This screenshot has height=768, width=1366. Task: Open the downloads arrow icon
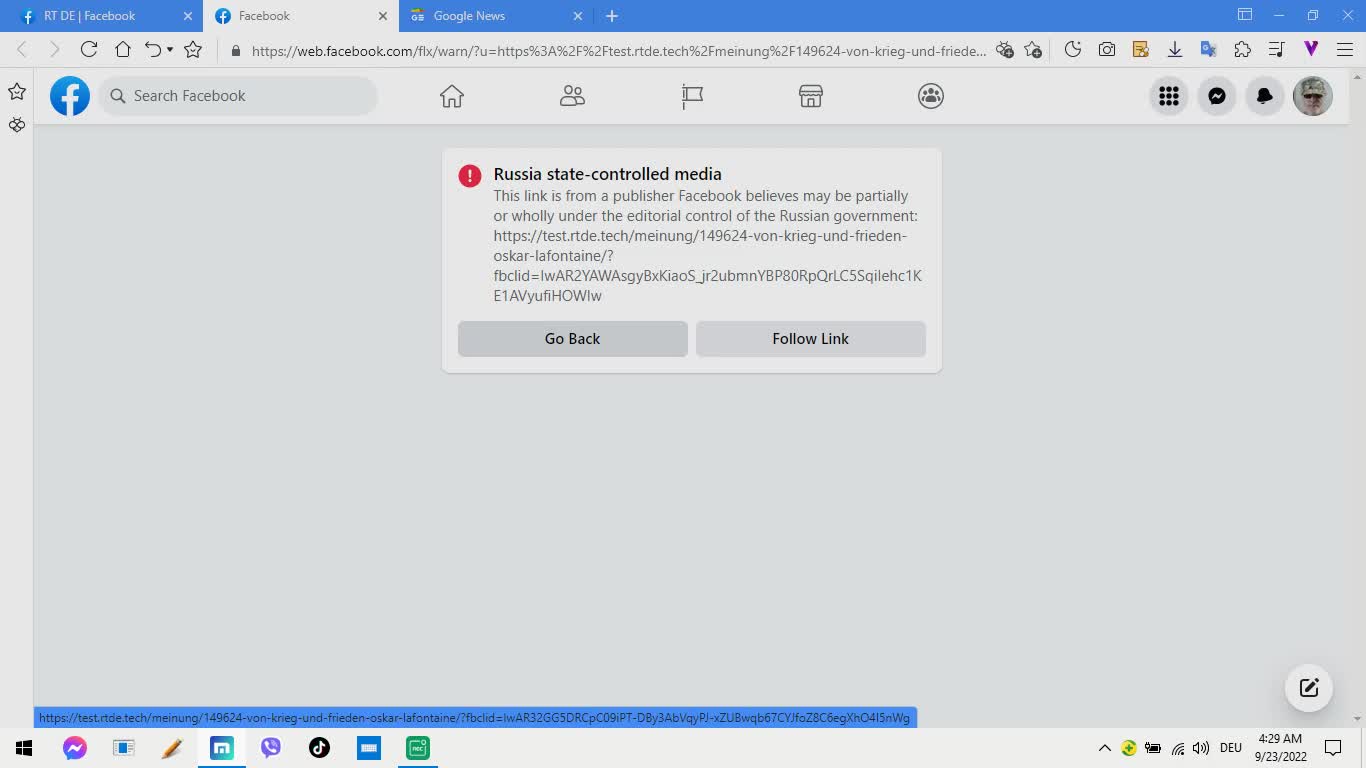[1175, 50]
